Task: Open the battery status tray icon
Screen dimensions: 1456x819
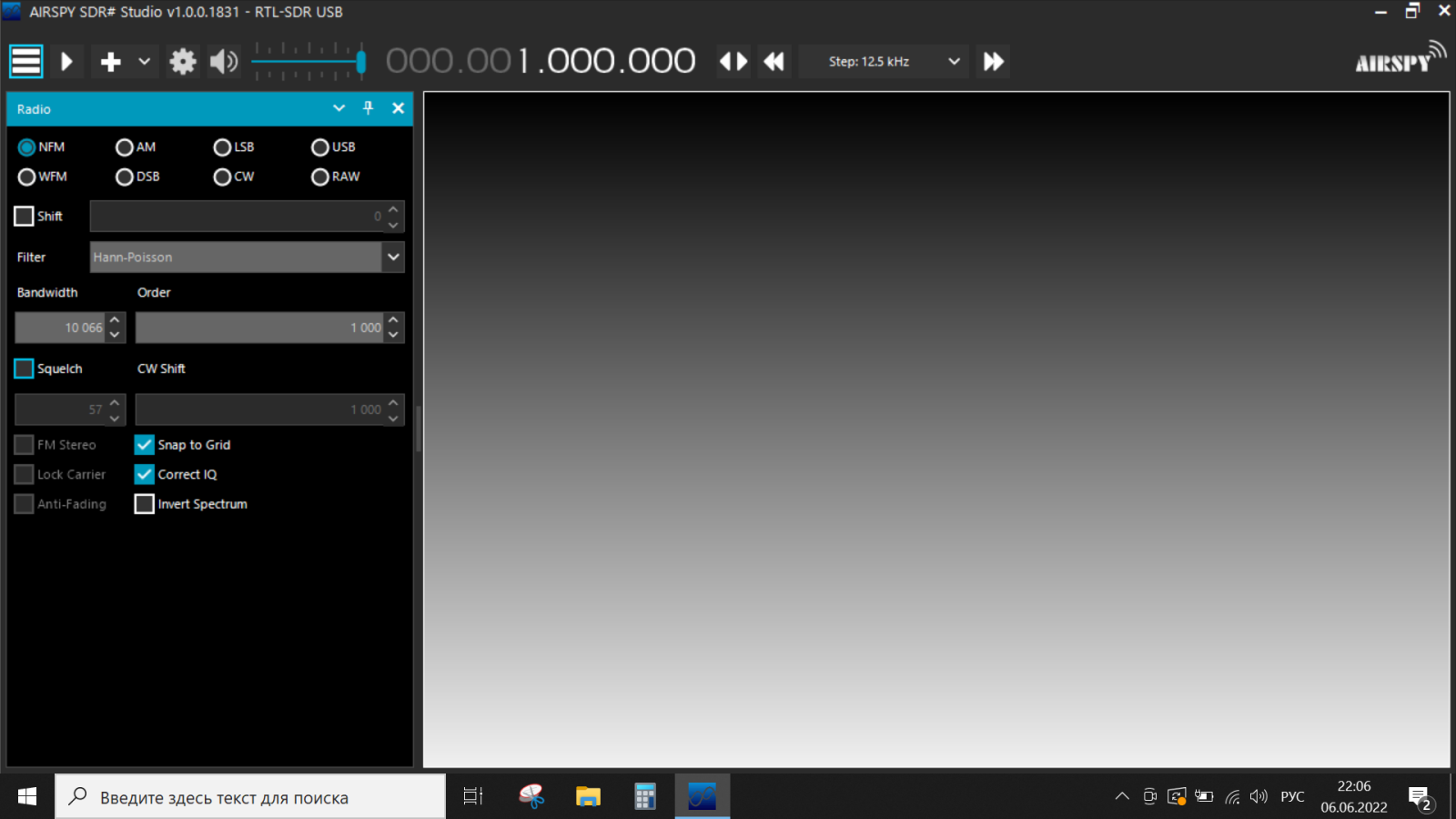Action: pos(1204,796)
